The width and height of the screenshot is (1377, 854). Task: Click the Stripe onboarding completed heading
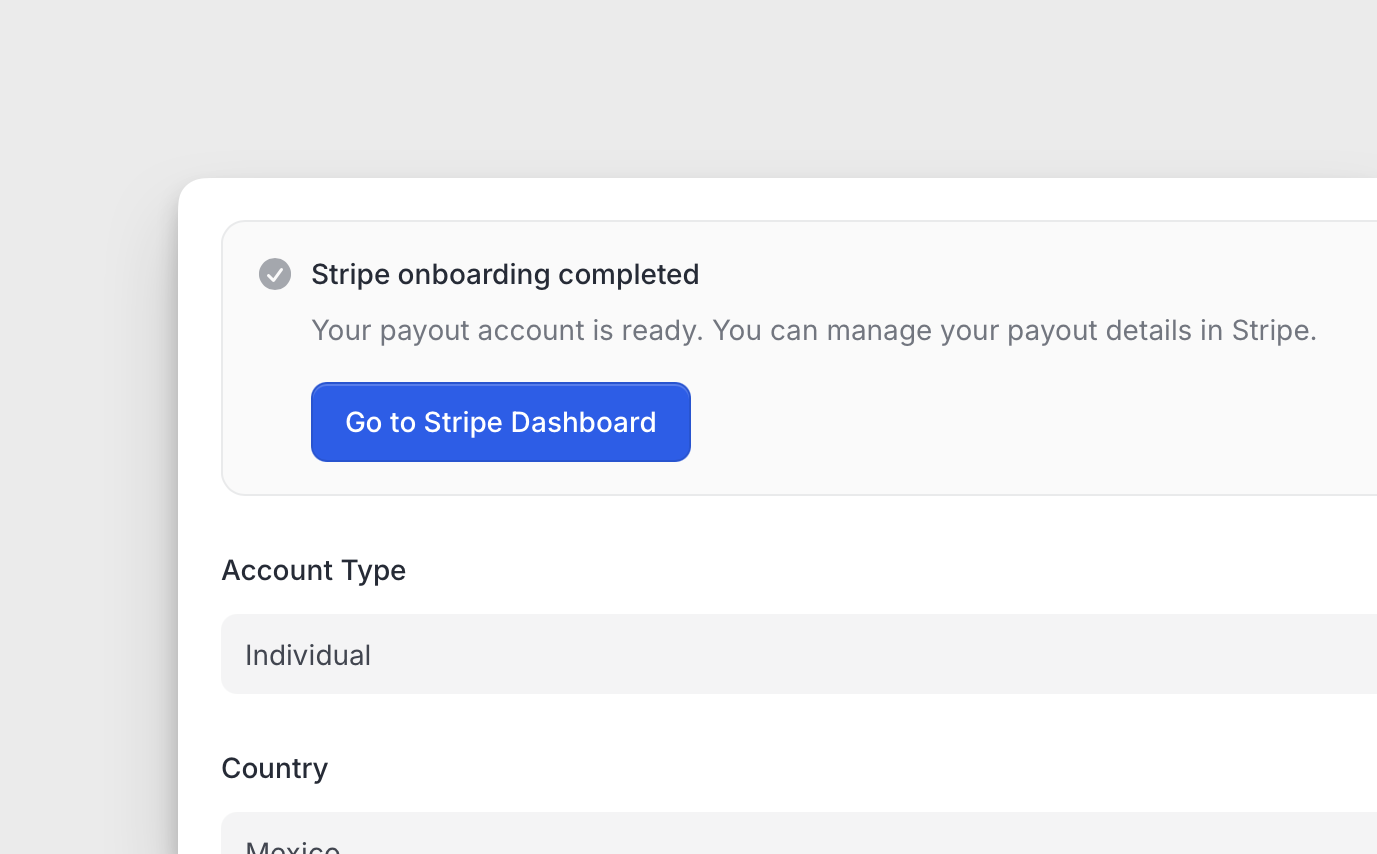click(505, 274)
